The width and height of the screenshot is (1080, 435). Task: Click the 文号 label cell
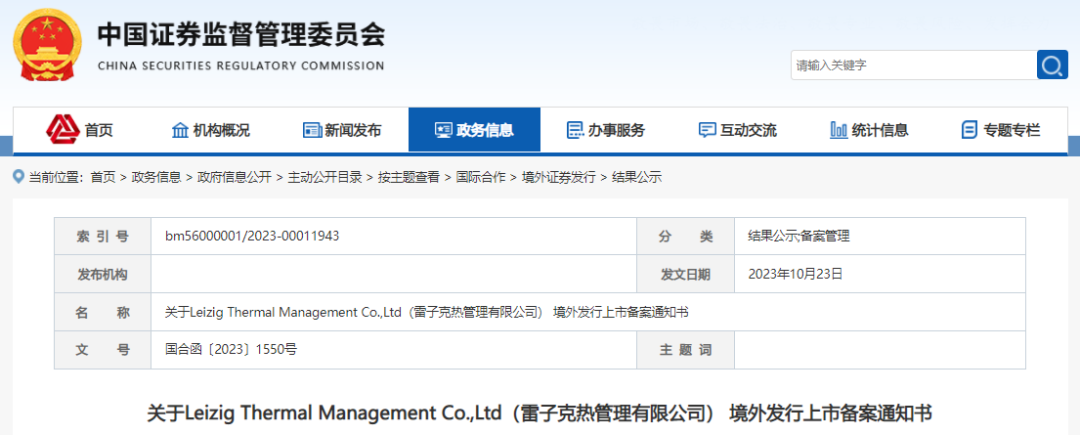pyautogui.click(x=103, y=350)
